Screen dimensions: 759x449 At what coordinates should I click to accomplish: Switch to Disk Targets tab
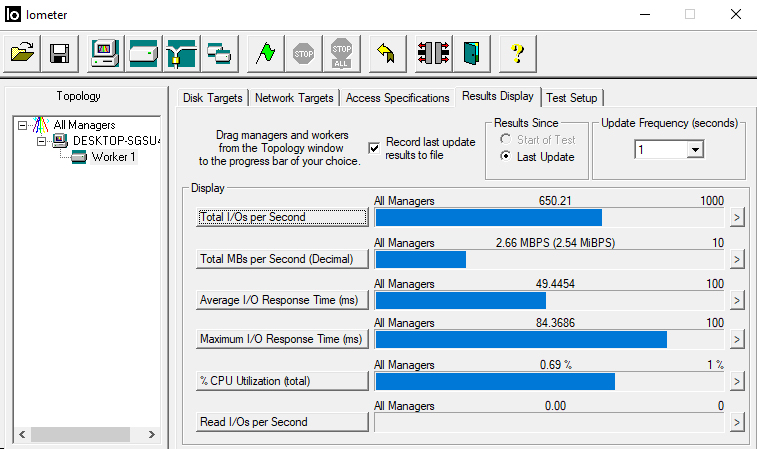[x=213, y=98]
